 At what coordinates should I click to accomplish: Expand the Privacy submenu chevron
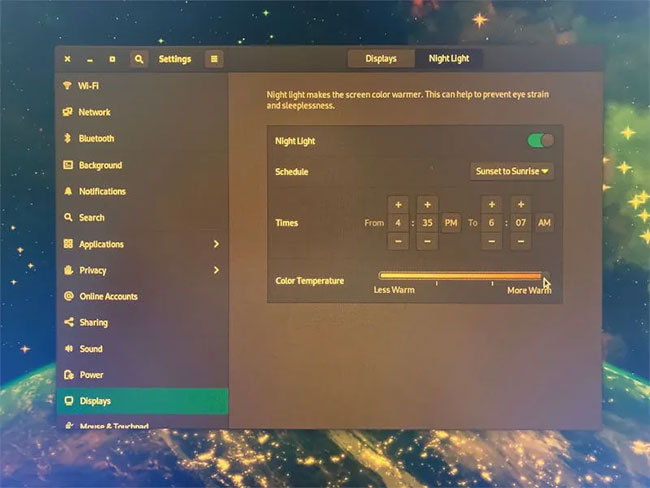click(216, 270)
